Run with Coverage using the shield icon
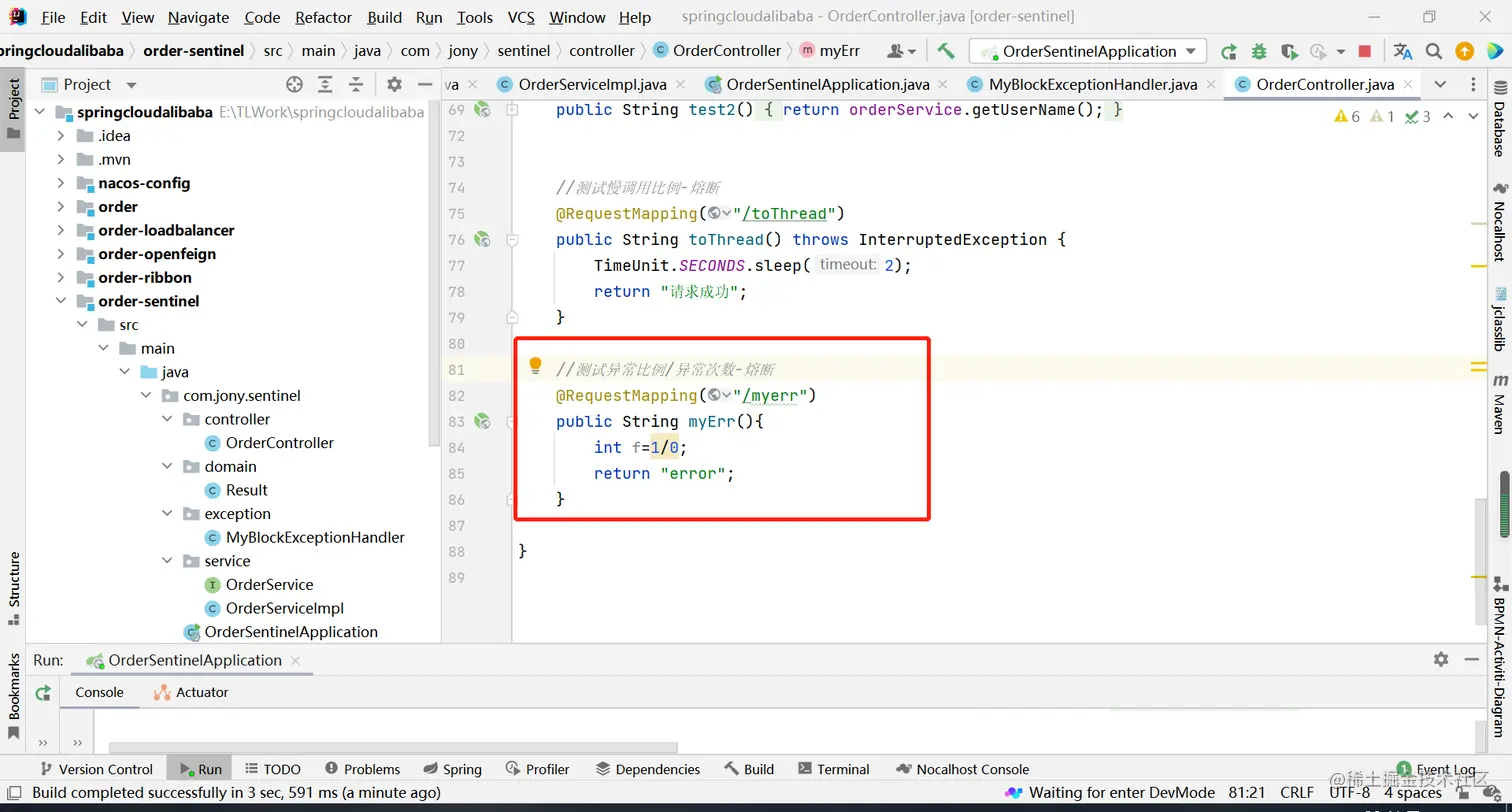Image resolution: width=1512 pixels, height=812 pixels. (x=1289, y=51)
